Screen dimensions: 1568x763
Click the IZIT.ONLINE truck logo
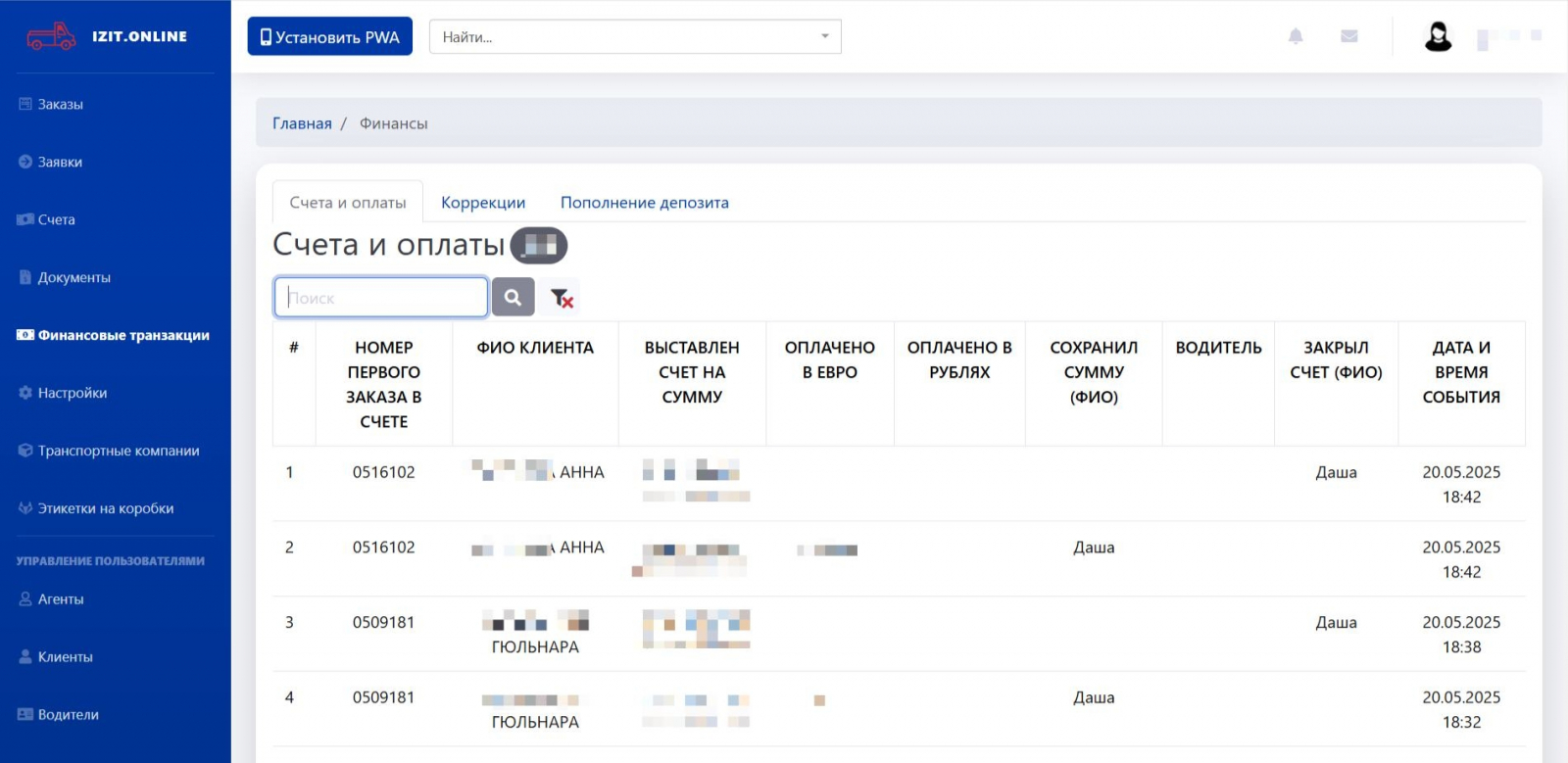[x=52, y=36]
